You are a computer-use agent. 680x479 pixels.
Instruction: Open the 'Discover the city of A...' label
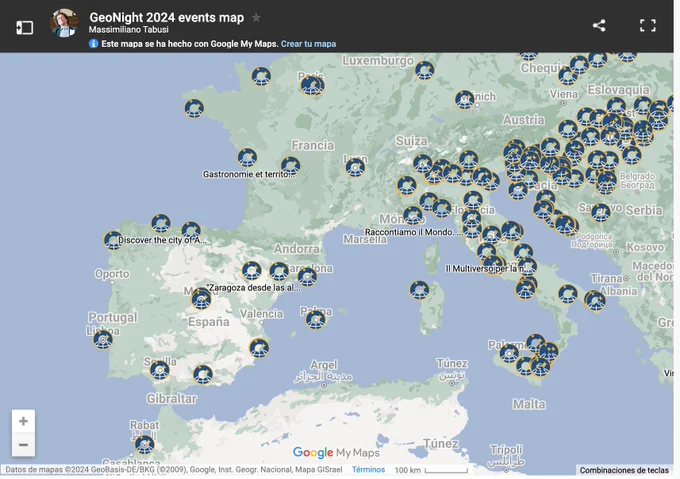coord(162,240)
